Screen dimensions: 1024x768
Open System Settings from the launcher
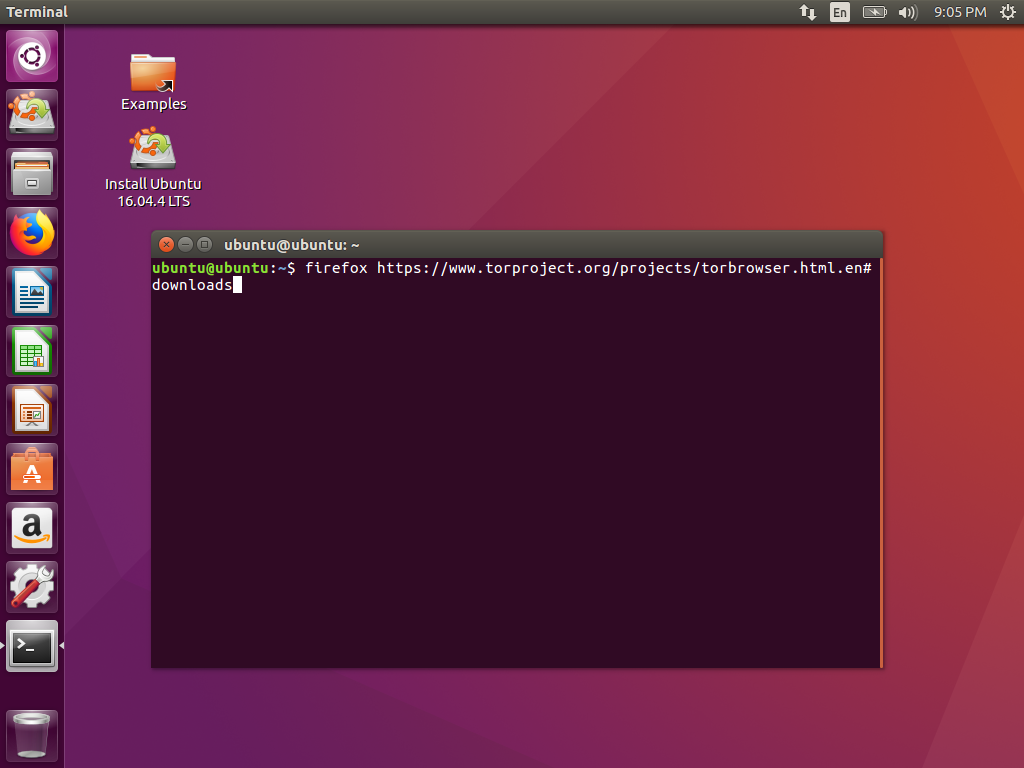click(x=31, y=587)
